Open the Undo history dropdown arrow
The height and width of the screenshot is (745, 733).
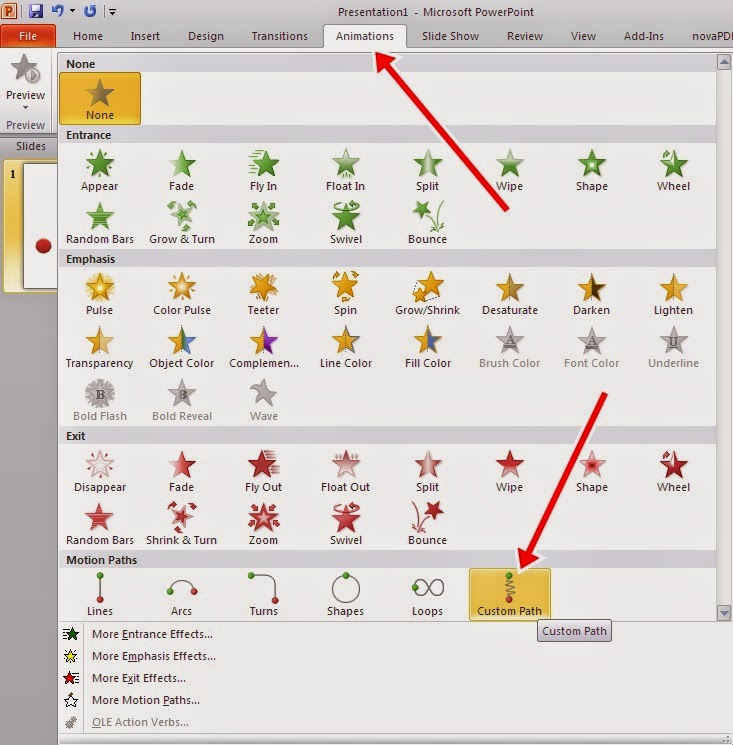[x=72, y=10]
